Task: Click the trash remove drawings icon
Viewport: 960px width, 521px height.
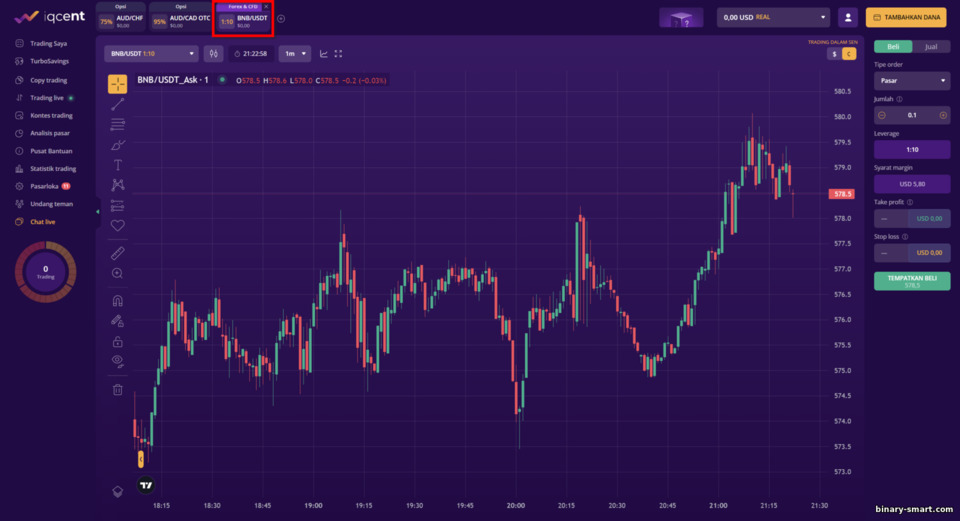Action: tap(118, 389)
